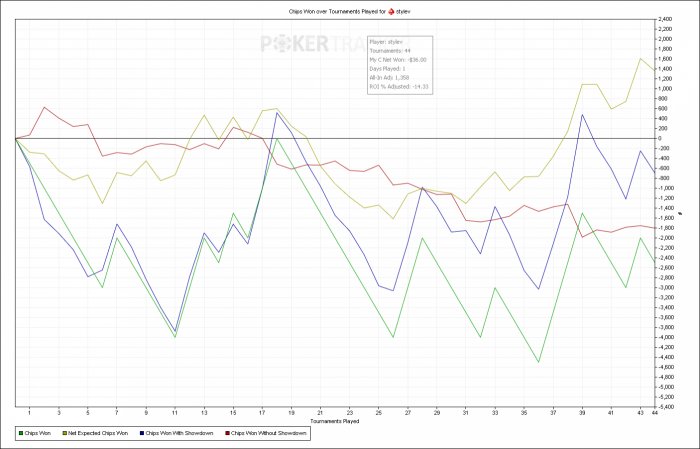Click the 'ROI % Adjusted' tooltip line
Screen dimensions: 700x449
click(x=399, y=87)
